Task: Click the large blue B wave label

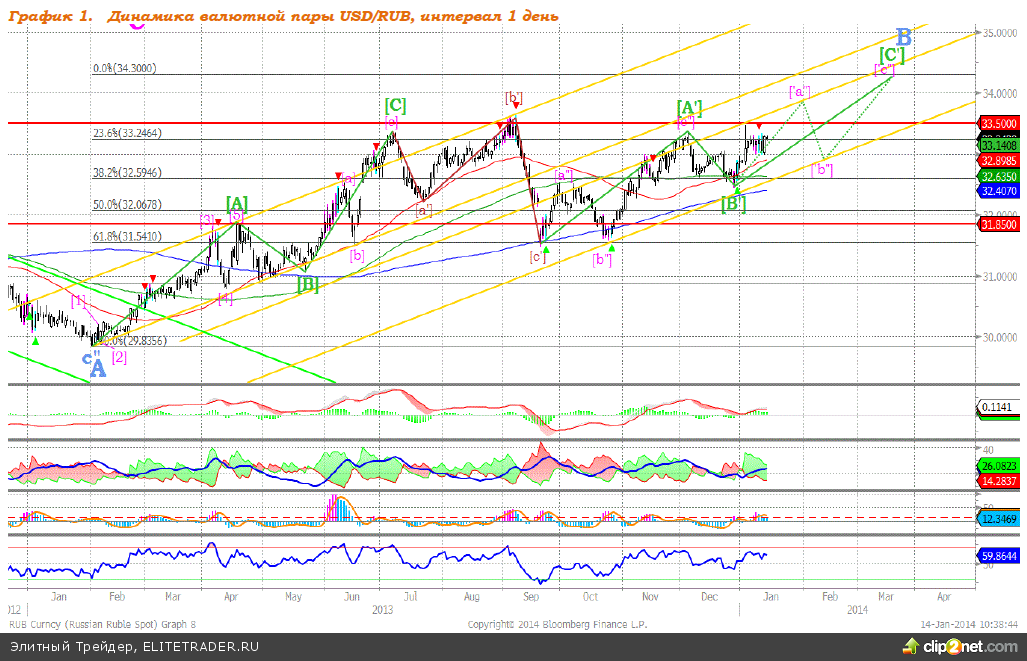Action: pyautogui.click(x=903, y=37)
